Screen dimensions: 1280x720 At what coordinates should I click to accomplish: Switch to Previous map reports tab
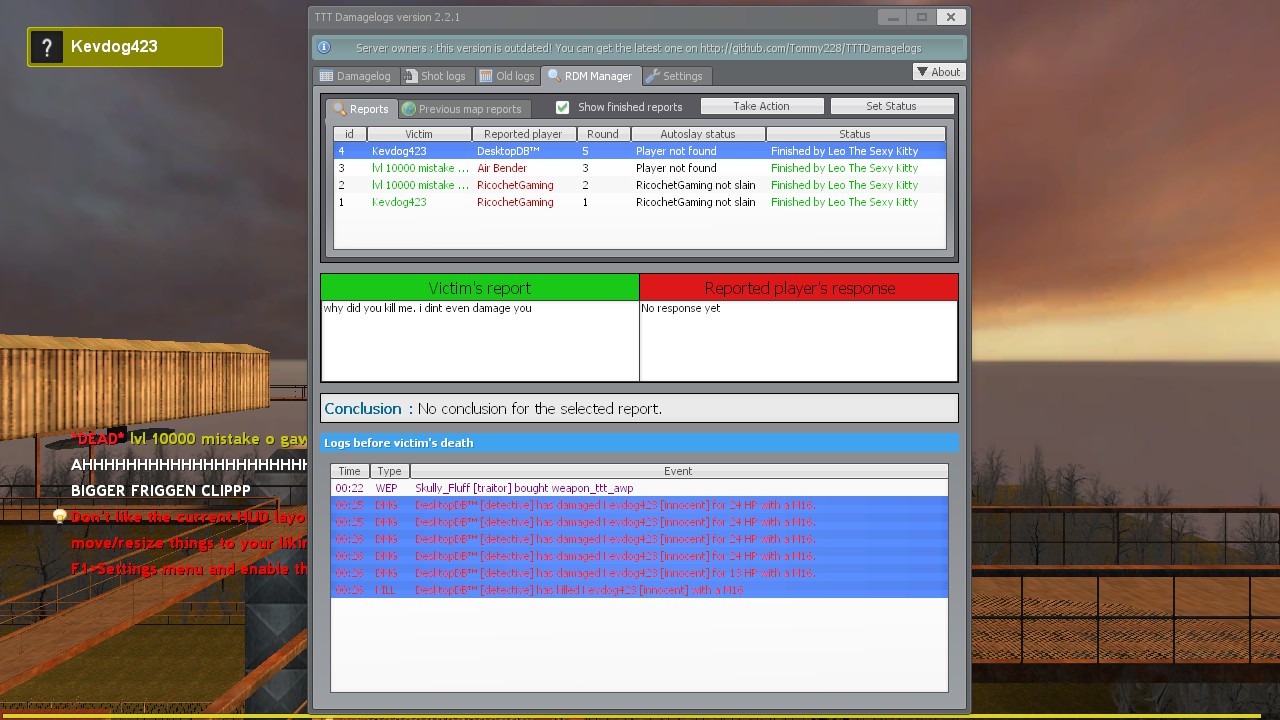[469, 109]
